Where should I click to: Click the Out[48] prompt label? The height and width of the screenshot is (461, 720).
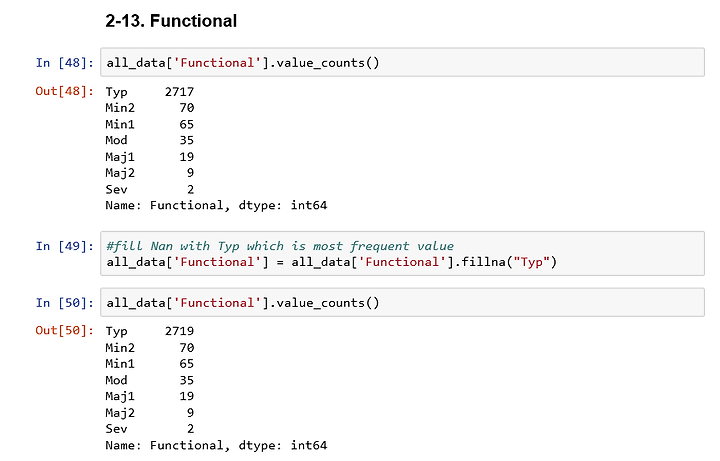pyautogui.click(x=65, y=91)
